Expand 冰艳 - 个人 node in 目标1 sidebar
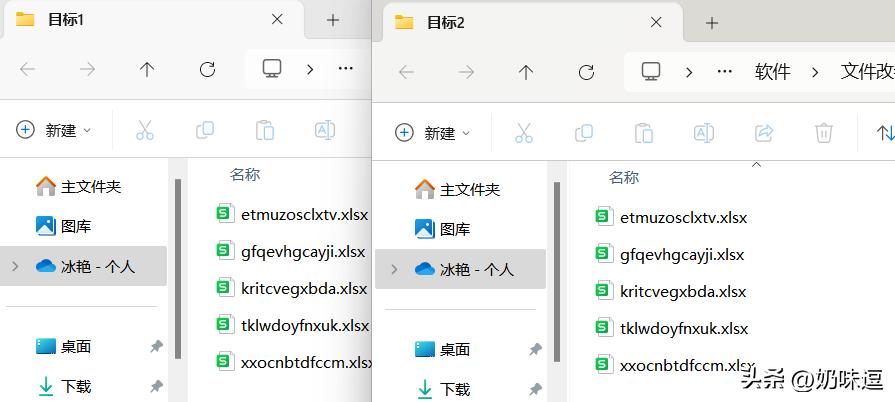The width and height of the screenshot is (895, 402). [x=15, y=266]
